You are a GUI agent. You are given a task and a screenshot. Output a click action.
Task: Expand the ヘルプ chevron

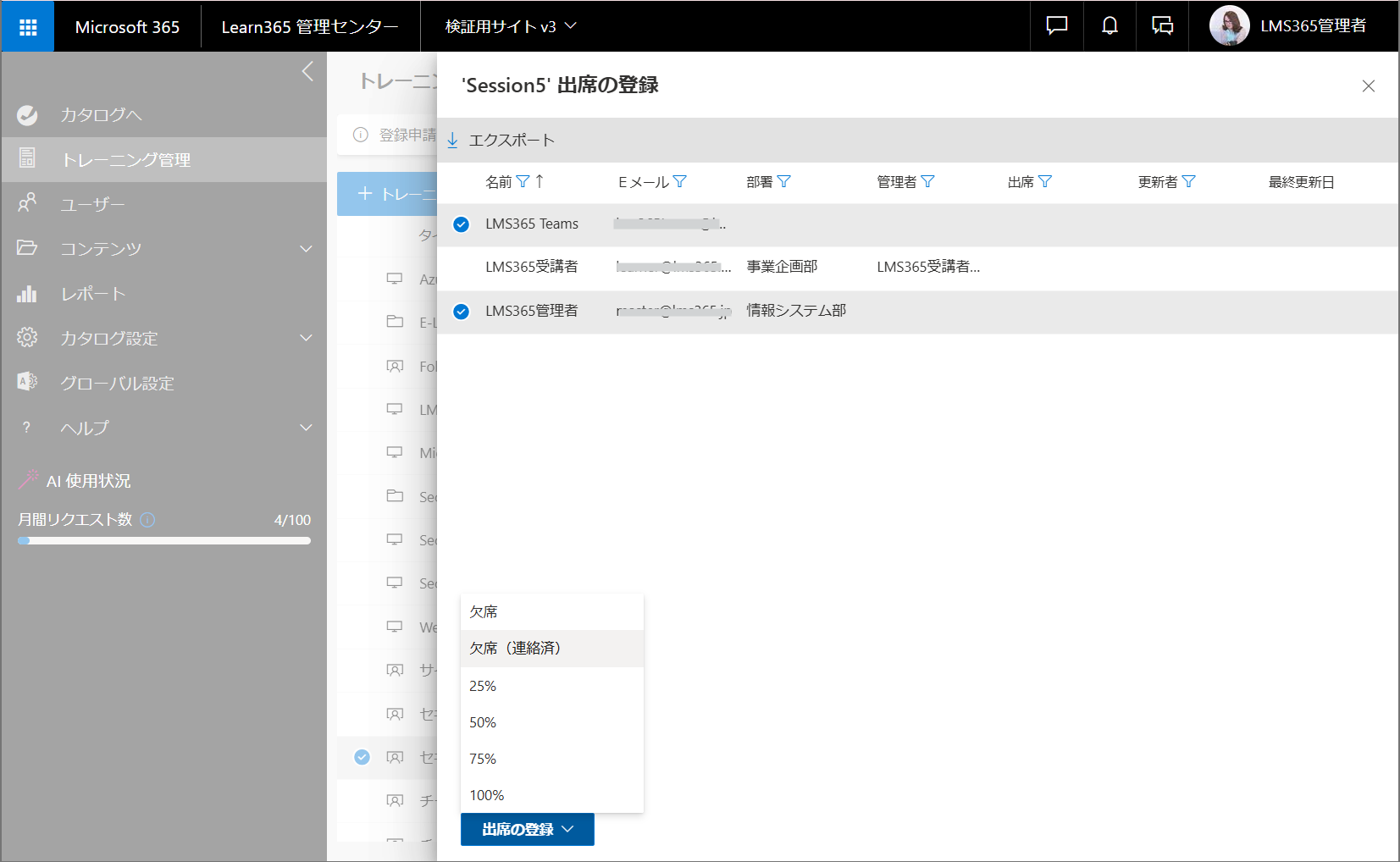tap(306, 428)
